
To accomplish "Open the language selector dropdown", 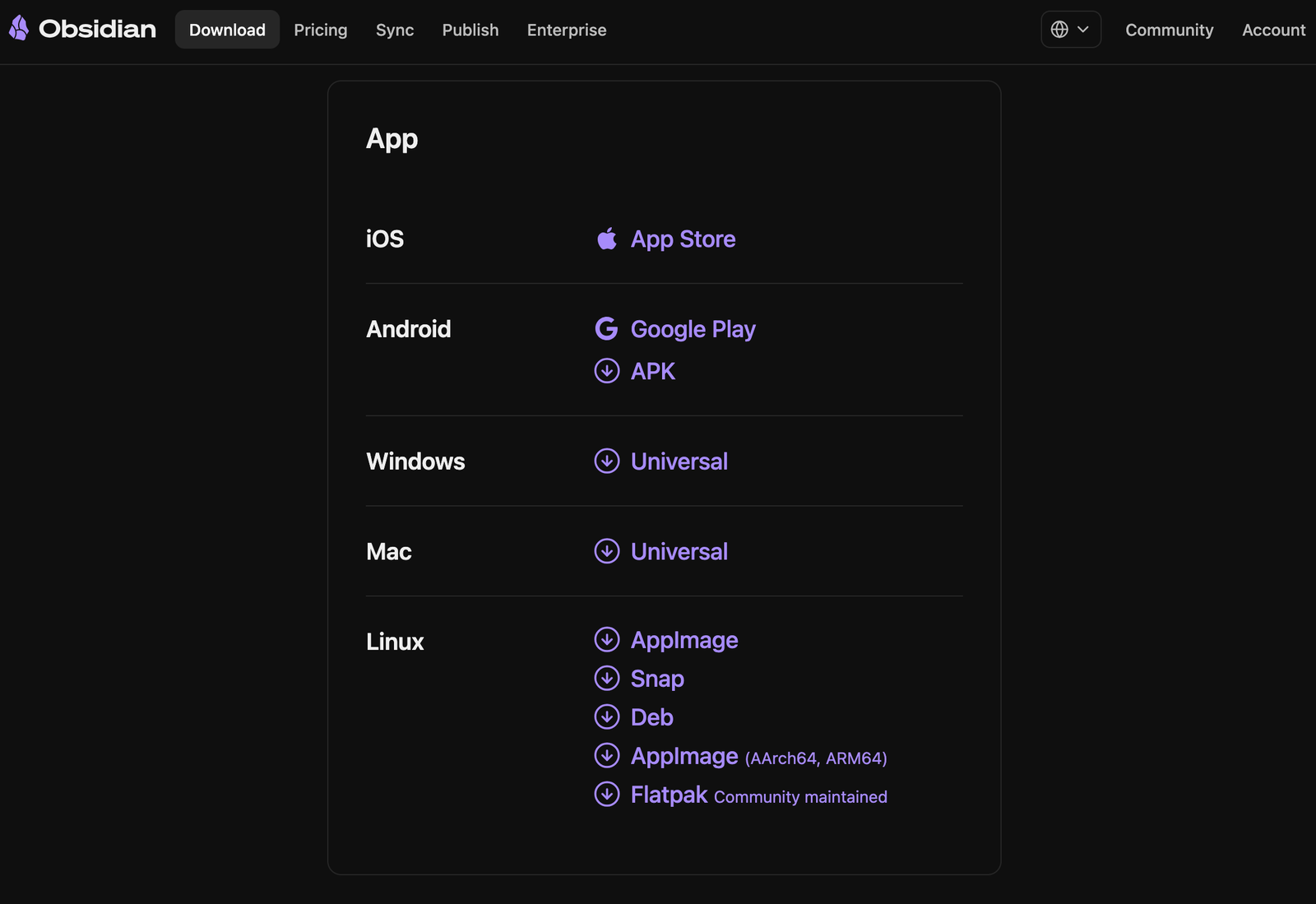I will click(x=1071, y=29).
